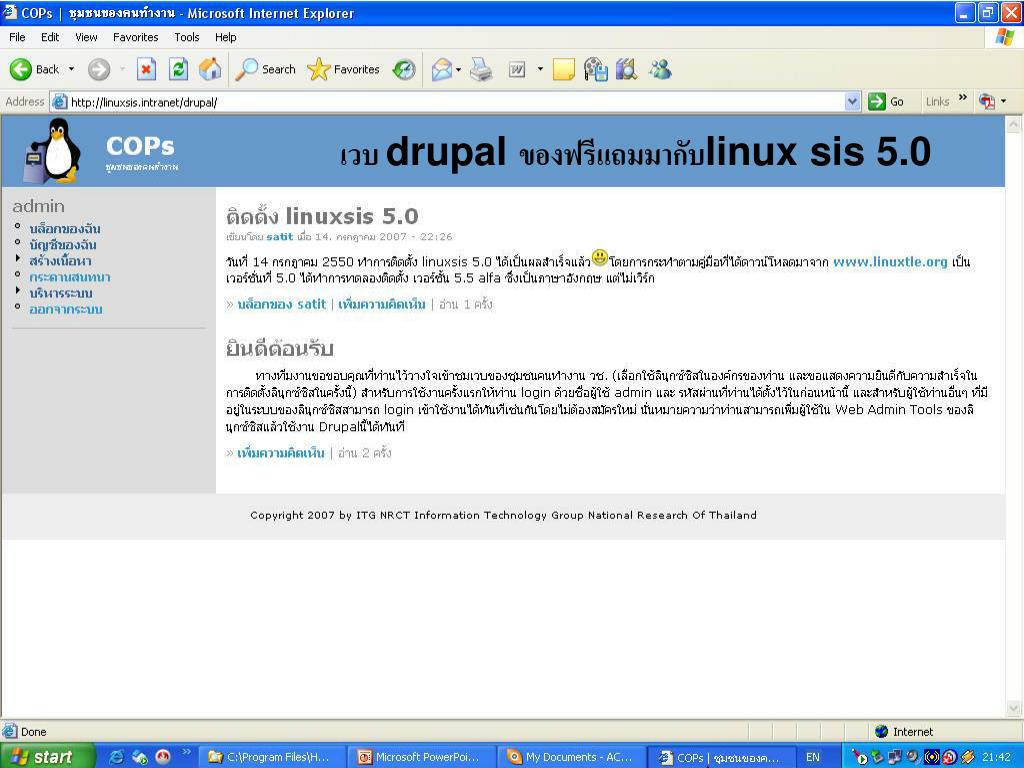
Task: Click the satit author link
Action: click(280, 236)
